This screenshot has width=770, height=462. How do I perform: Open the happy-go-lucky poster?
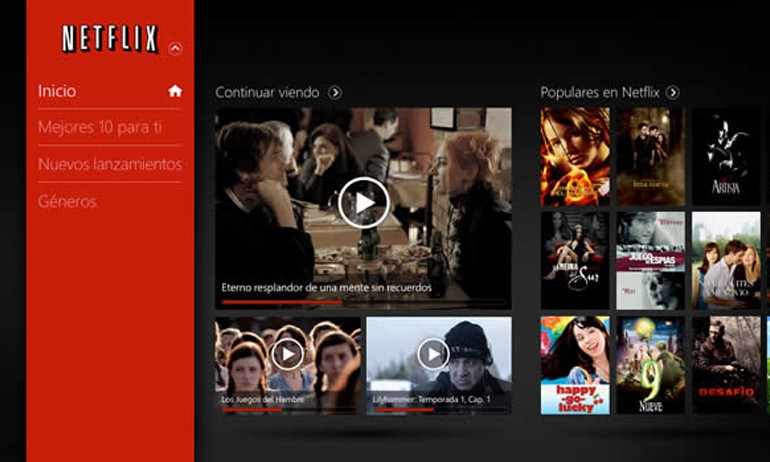[575, 365]
